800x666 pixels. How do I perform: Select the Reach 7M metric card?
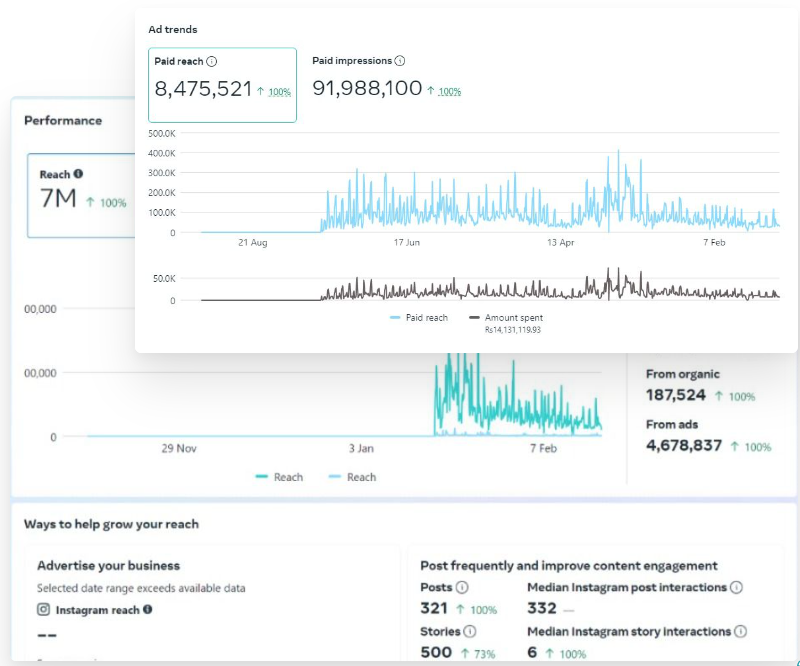point(82,195)
